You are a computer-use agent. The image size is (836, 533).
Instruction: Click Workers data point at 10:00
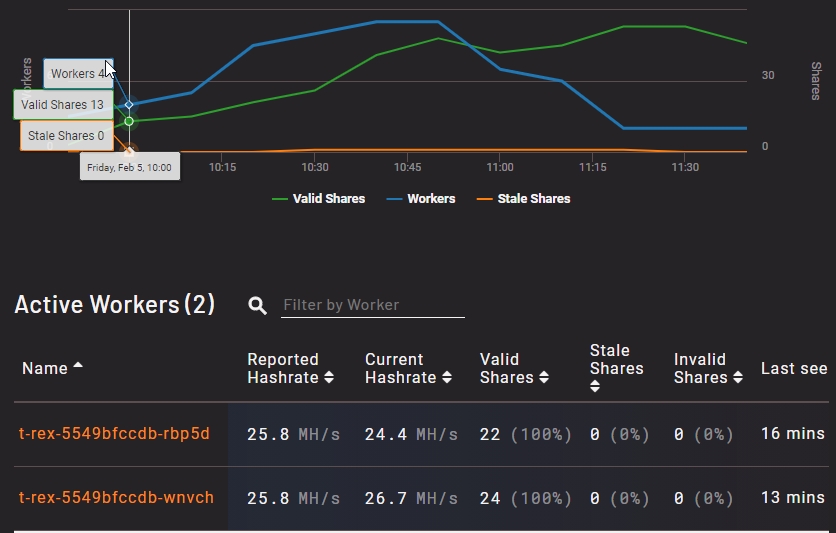pos(129,105)
